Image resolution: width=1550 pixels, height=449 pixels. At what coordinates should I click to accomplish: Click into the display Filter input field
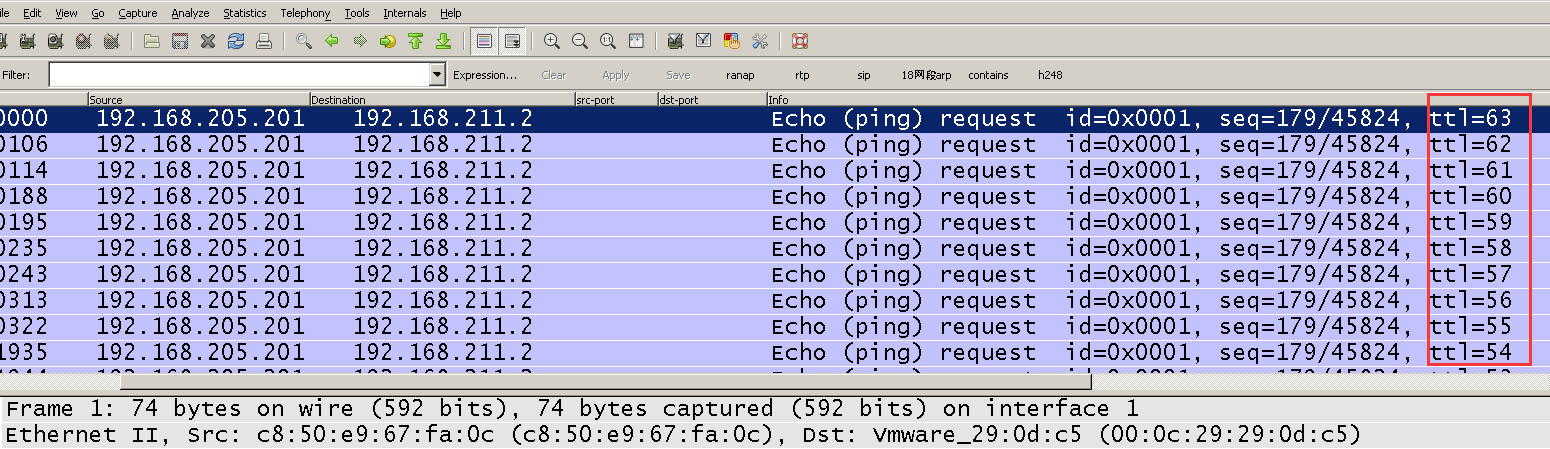coord(239,75)
